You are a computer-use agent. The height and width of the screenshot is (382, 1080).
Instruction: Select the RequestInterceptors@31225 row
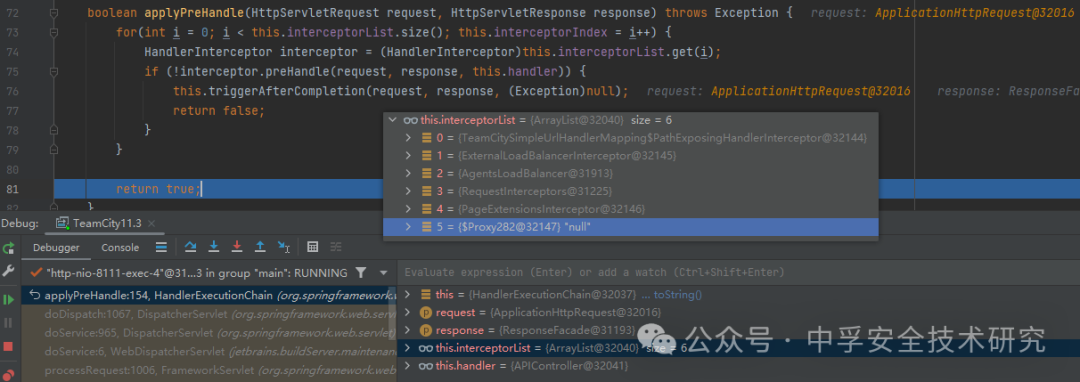(x=631, y=191)
